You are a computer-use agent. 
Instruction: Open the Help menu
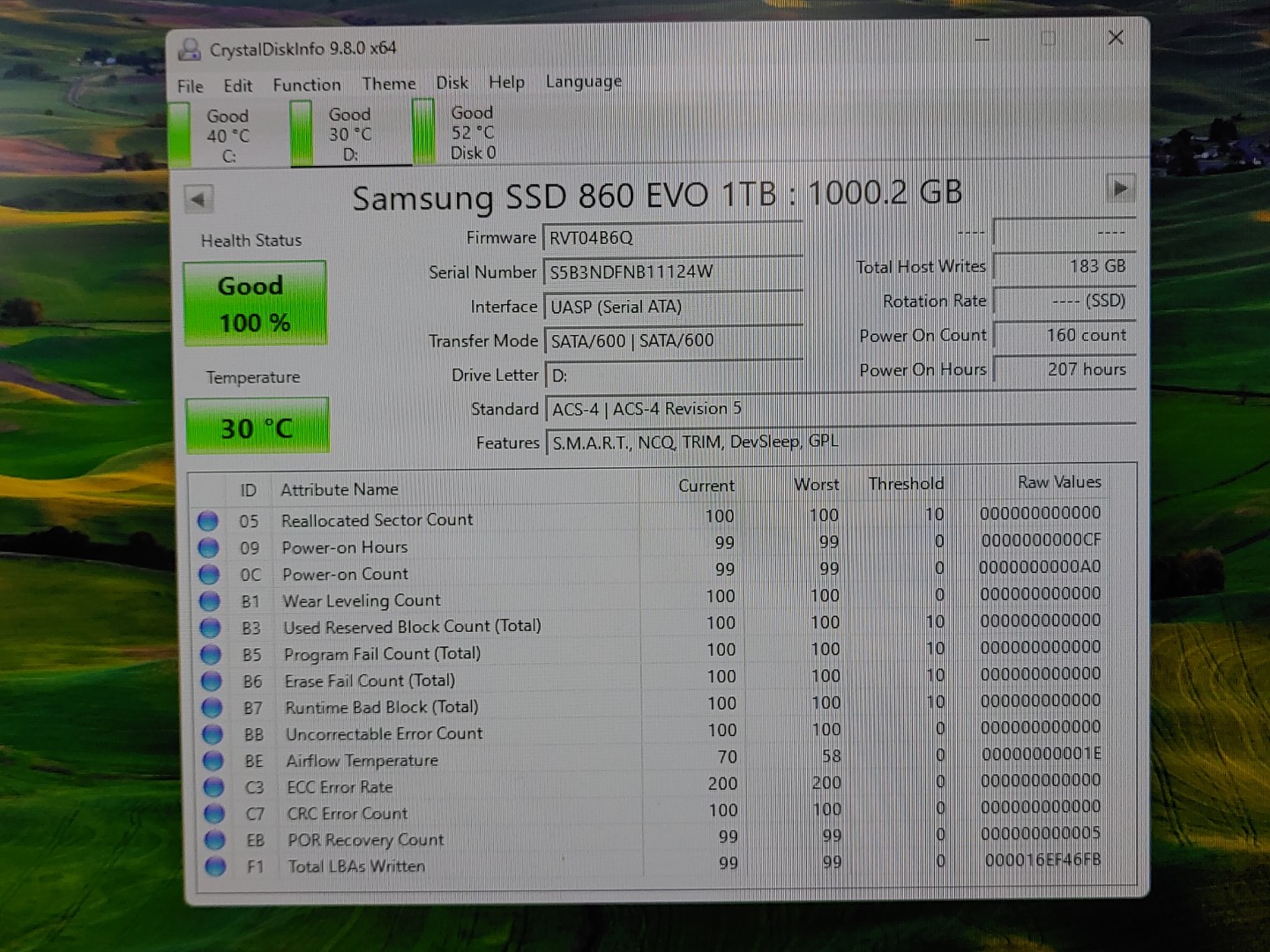click(x=506, y=82)
